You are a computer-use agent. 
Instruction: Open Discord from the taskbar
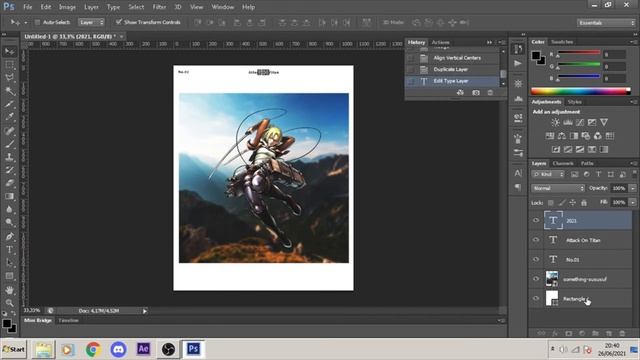coord(118,349)
